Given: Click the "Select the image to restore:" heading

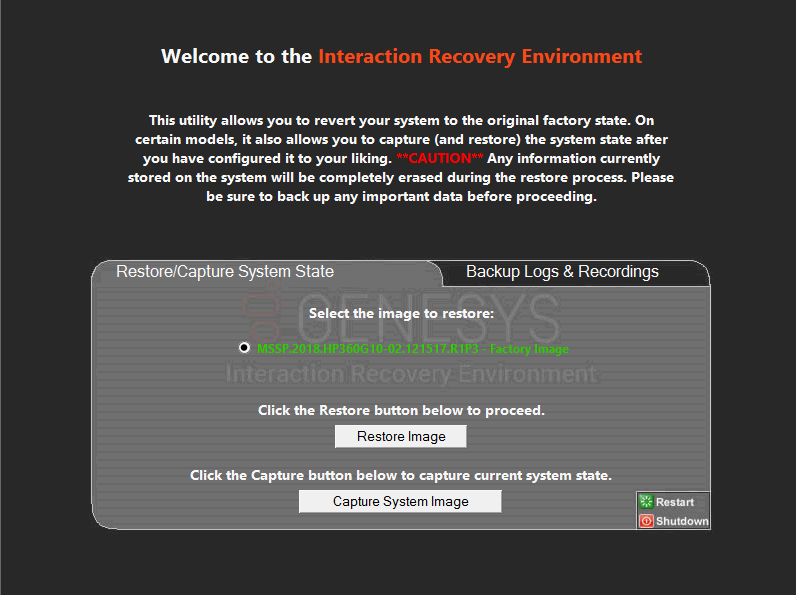Looking at the screenshot, I should 401,313.
